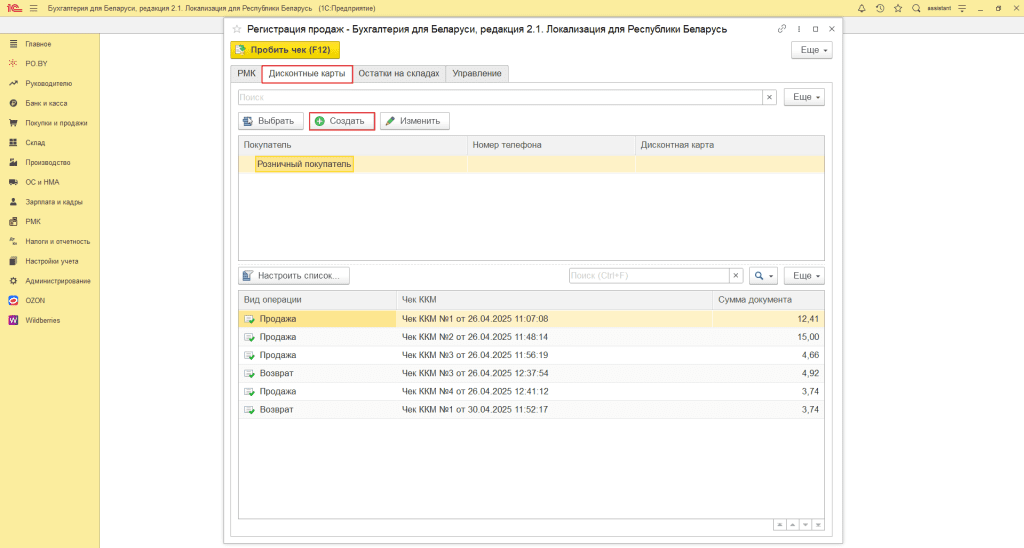Open РМК section in the sidebar
The width and height of the screenshot is (1024, 548).
point(33,221)
